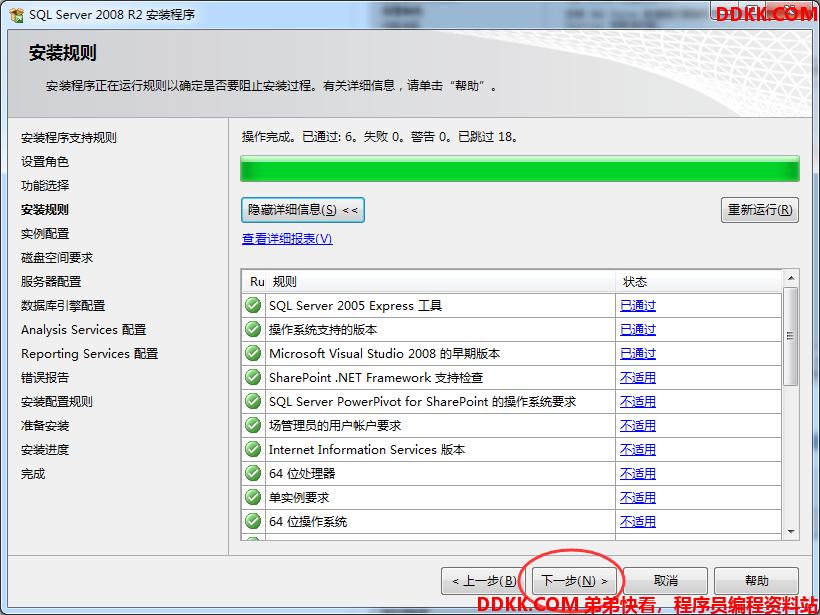820x615 pixels.
Task: Click check icon for 单实例要求
Action: click(253, 497)
